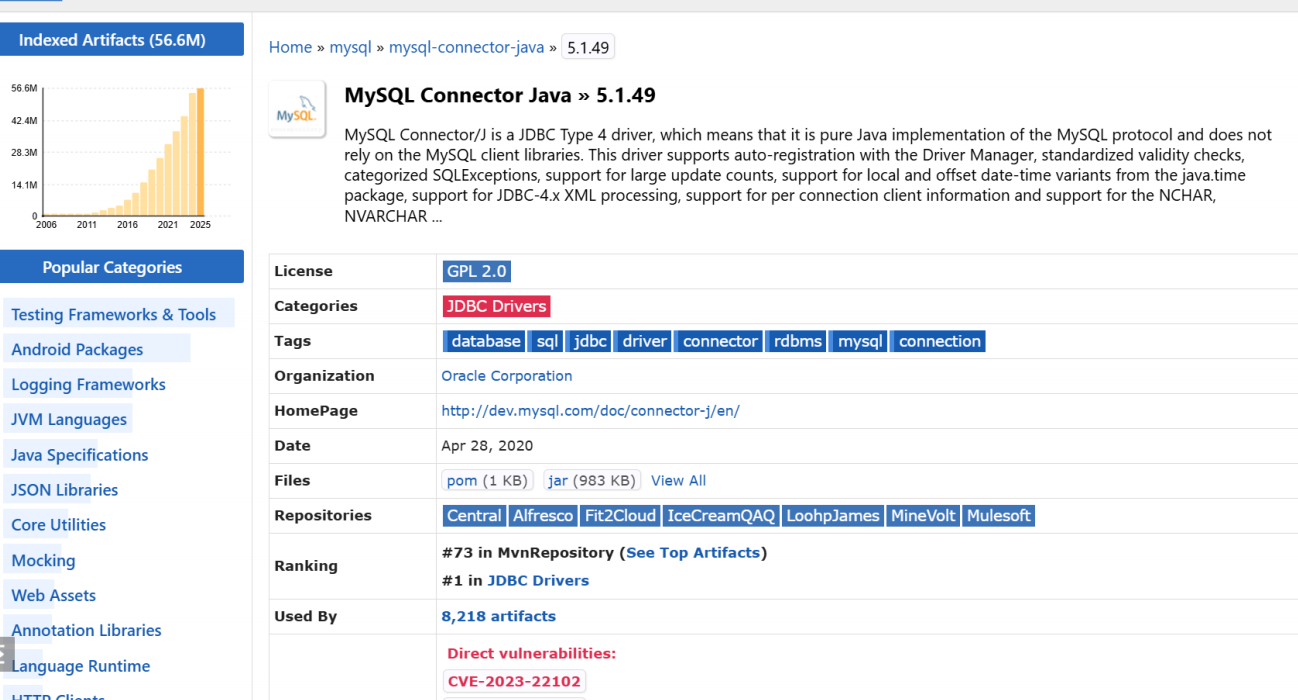Open the Web Assets category
The image size is (1298, 700).
pos(53,595)
